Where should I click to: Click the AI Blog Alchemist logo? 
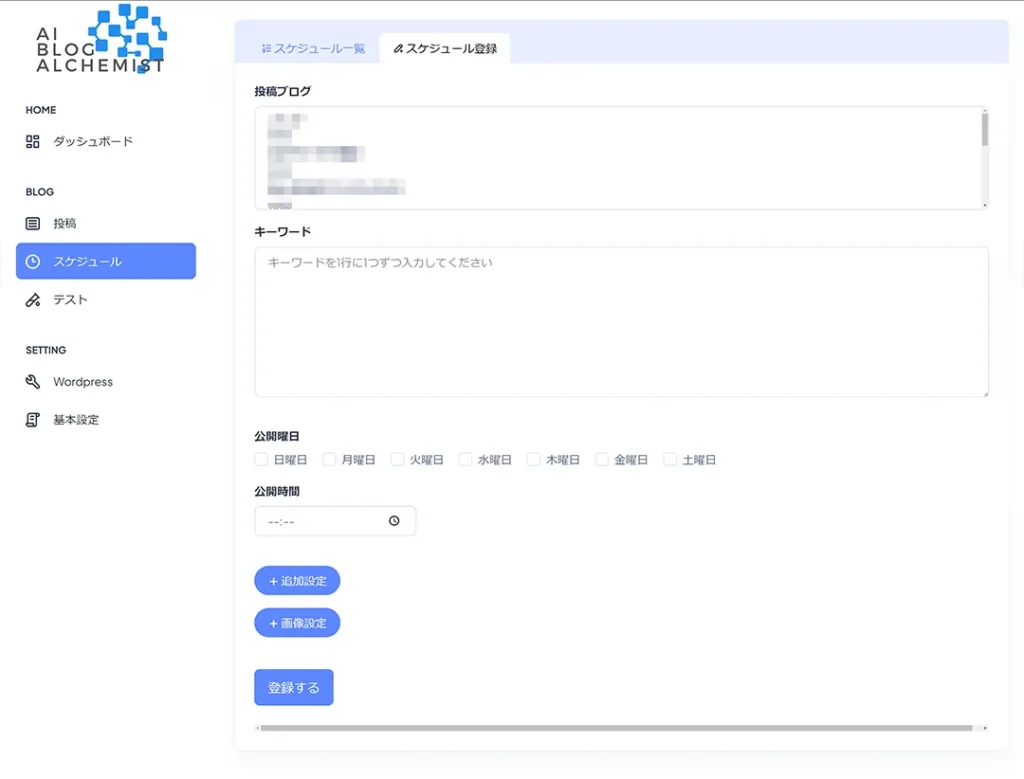pyautogui.click(x=99, y=40)
